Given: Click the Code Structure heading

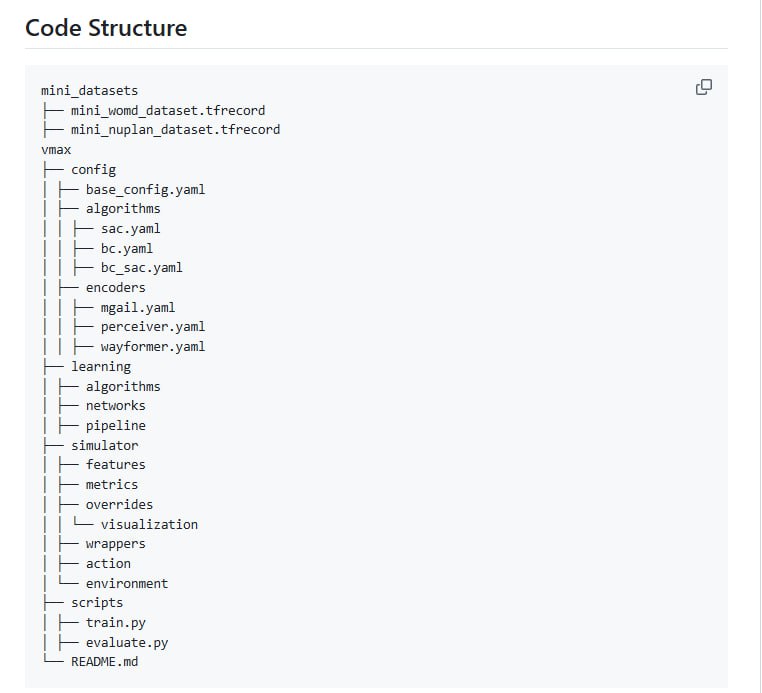Looking at the screenshot, I should (x=106, y=28).
